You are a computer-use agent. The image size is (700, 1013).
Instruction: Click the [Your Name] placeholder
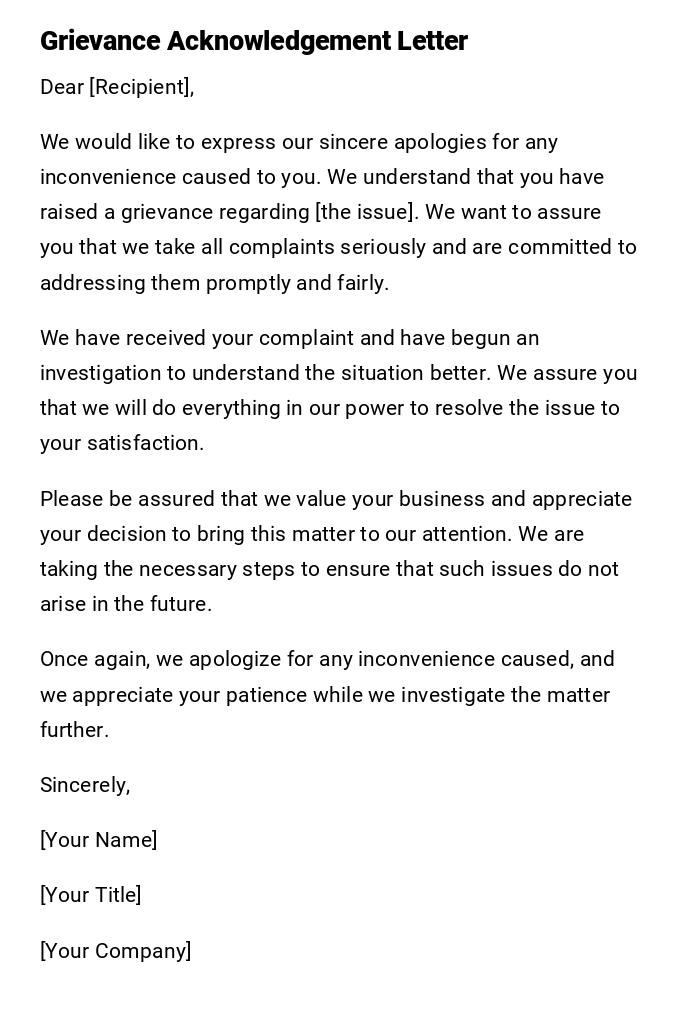[99, 841]
